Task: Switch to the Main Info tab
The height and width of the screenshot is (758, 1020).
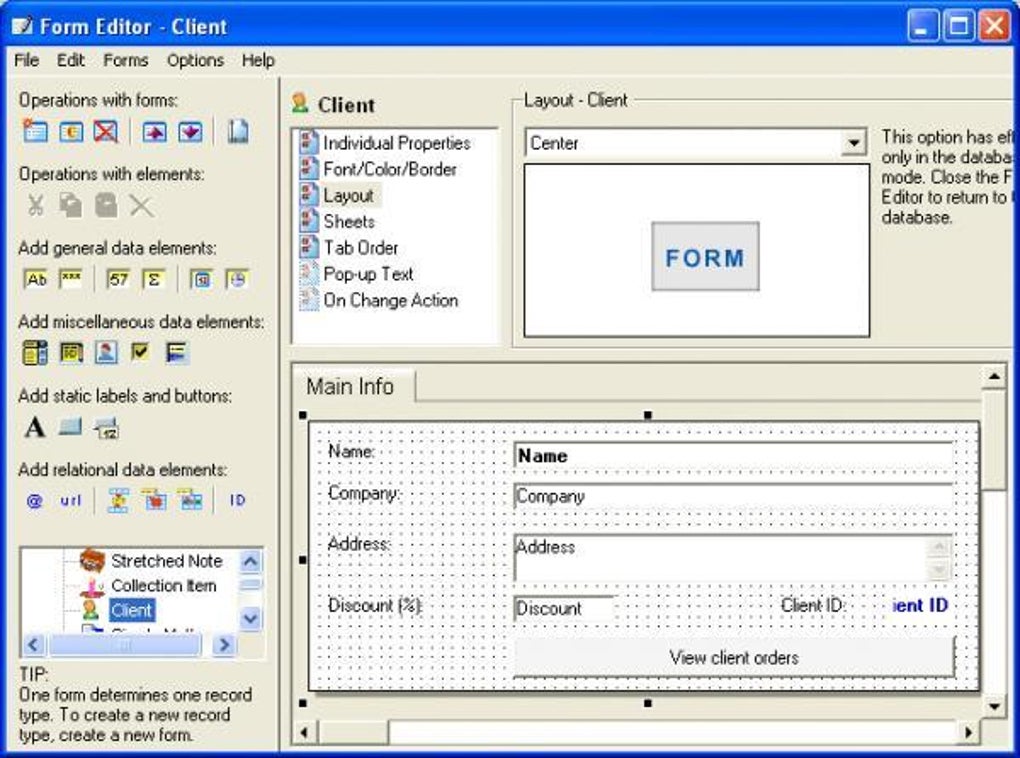Action: point(349,385)
